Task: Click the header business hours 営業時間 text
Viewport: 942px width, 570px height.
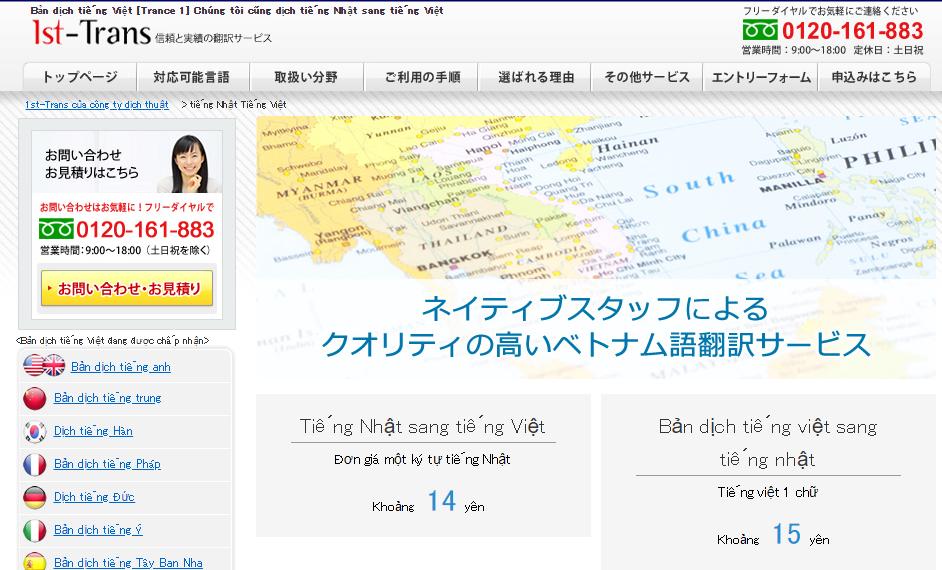Action: tap(832, 50)
